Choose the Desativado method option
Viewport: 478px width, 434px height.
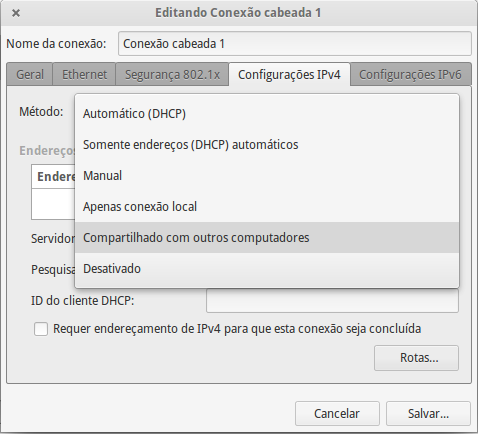(x=267, y=269)
